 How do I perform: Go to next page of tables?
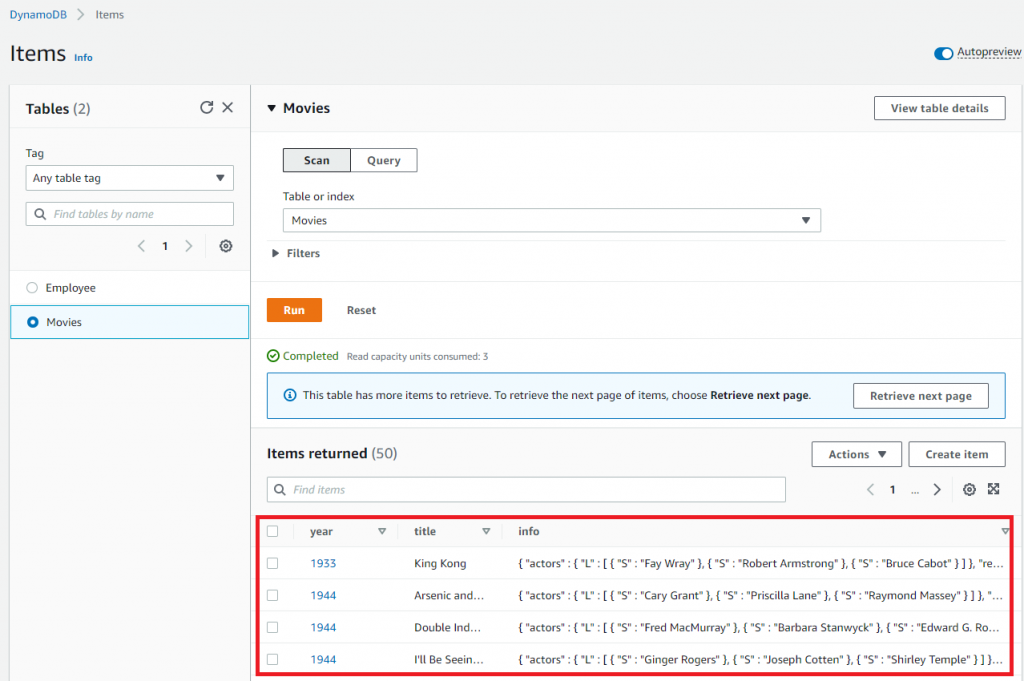pos(189,246)
